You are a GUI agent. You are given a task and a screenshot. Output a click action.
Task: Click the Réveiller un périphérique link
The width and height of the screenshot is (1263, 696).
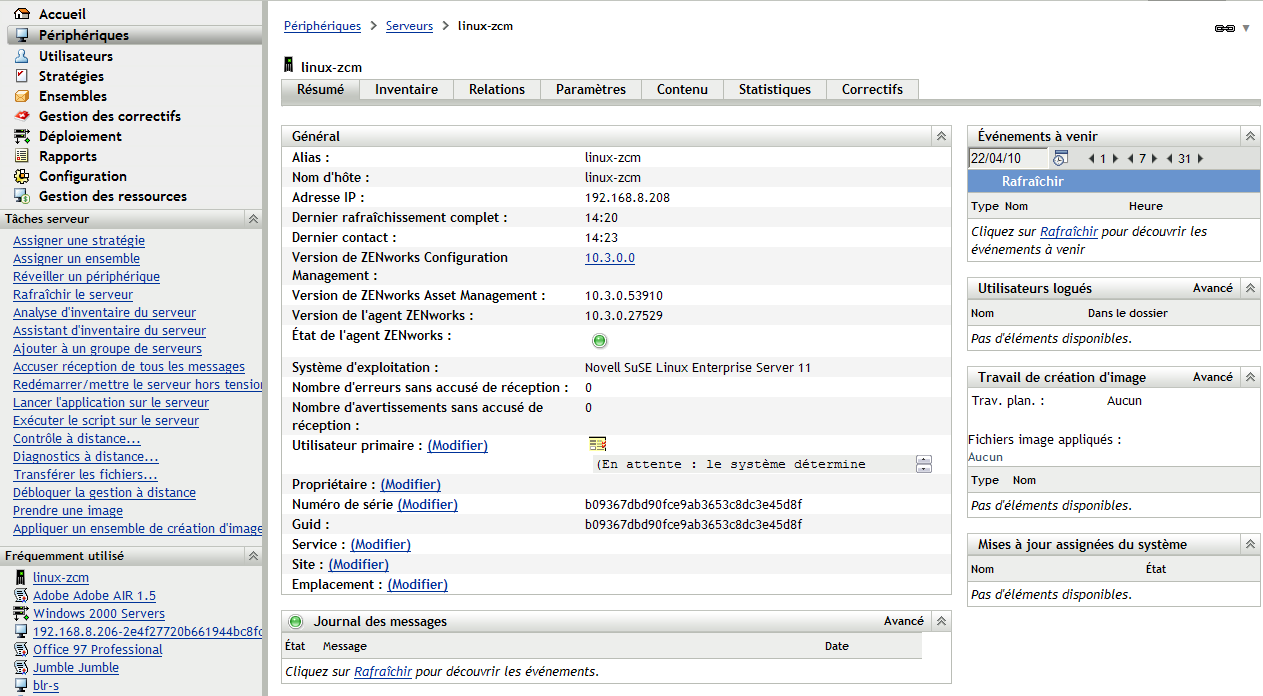86,276
